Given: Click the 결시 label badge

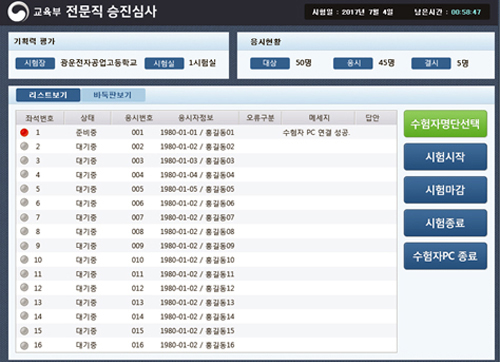Looking at the screenshot, I should [x=431, y=63].
